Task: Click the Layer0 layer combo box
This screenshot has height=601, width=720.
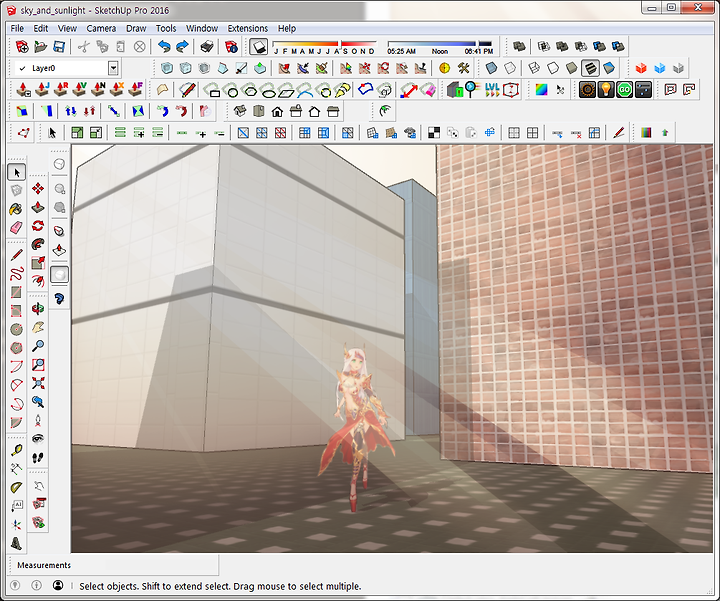Action: click(67, 68)
